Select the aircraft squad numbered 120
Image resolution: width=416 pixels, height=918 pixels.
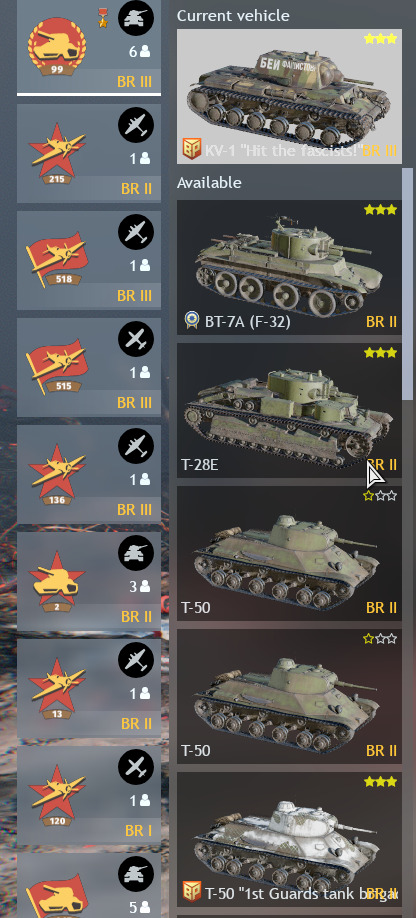(88, 795)
